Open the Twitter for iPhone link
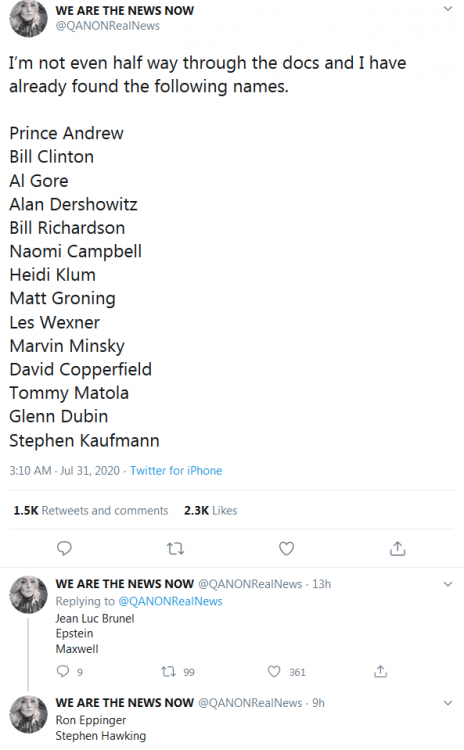Screen dimensions: 464x750 pyautogui.click(x=176, y=471)
